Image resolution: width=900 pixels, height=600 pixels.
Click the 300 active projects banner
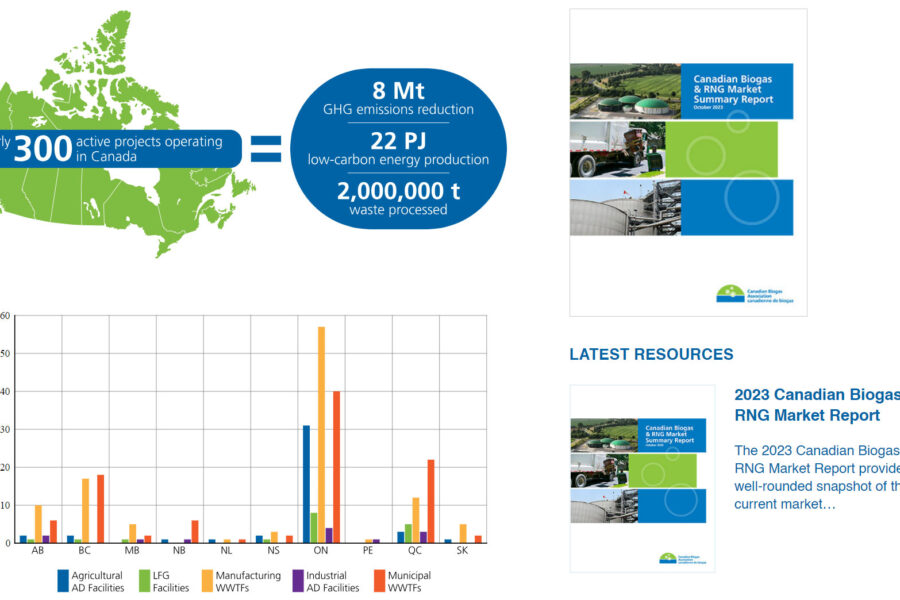pos(120,148)
